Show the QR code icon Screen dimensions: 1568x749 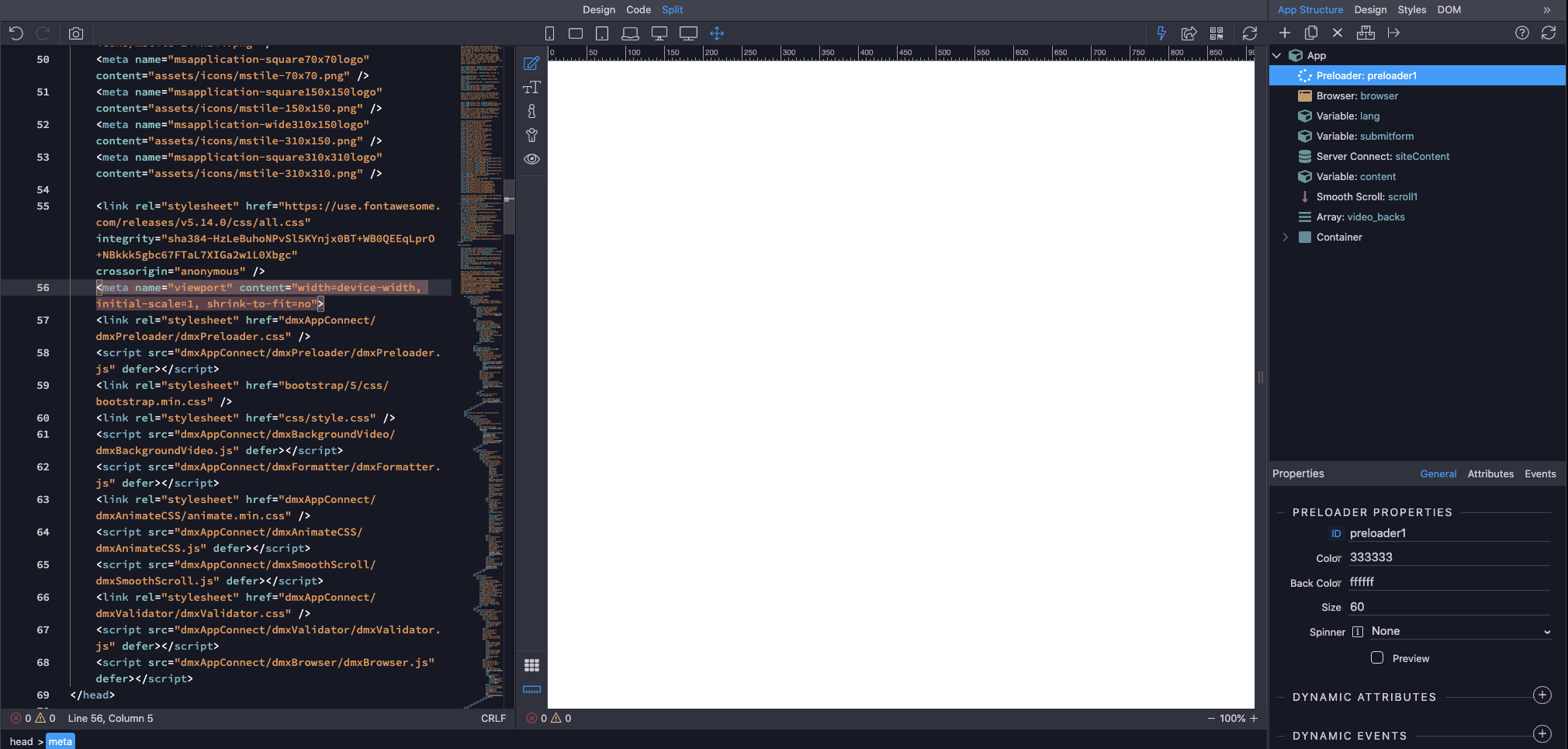pos(1217,33)
